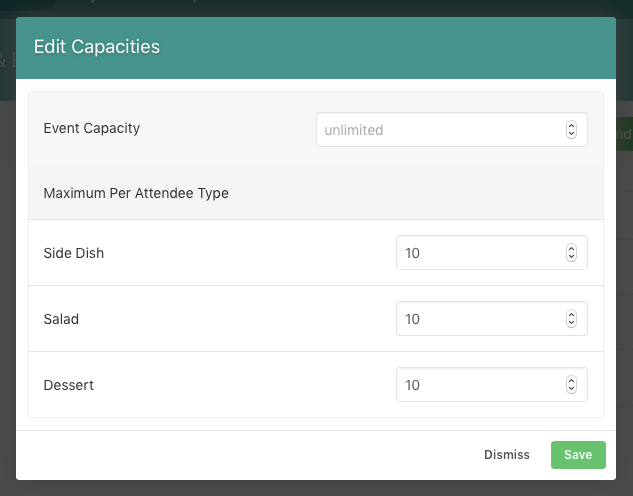Save the edited capacities

click(x=578, y=455)
